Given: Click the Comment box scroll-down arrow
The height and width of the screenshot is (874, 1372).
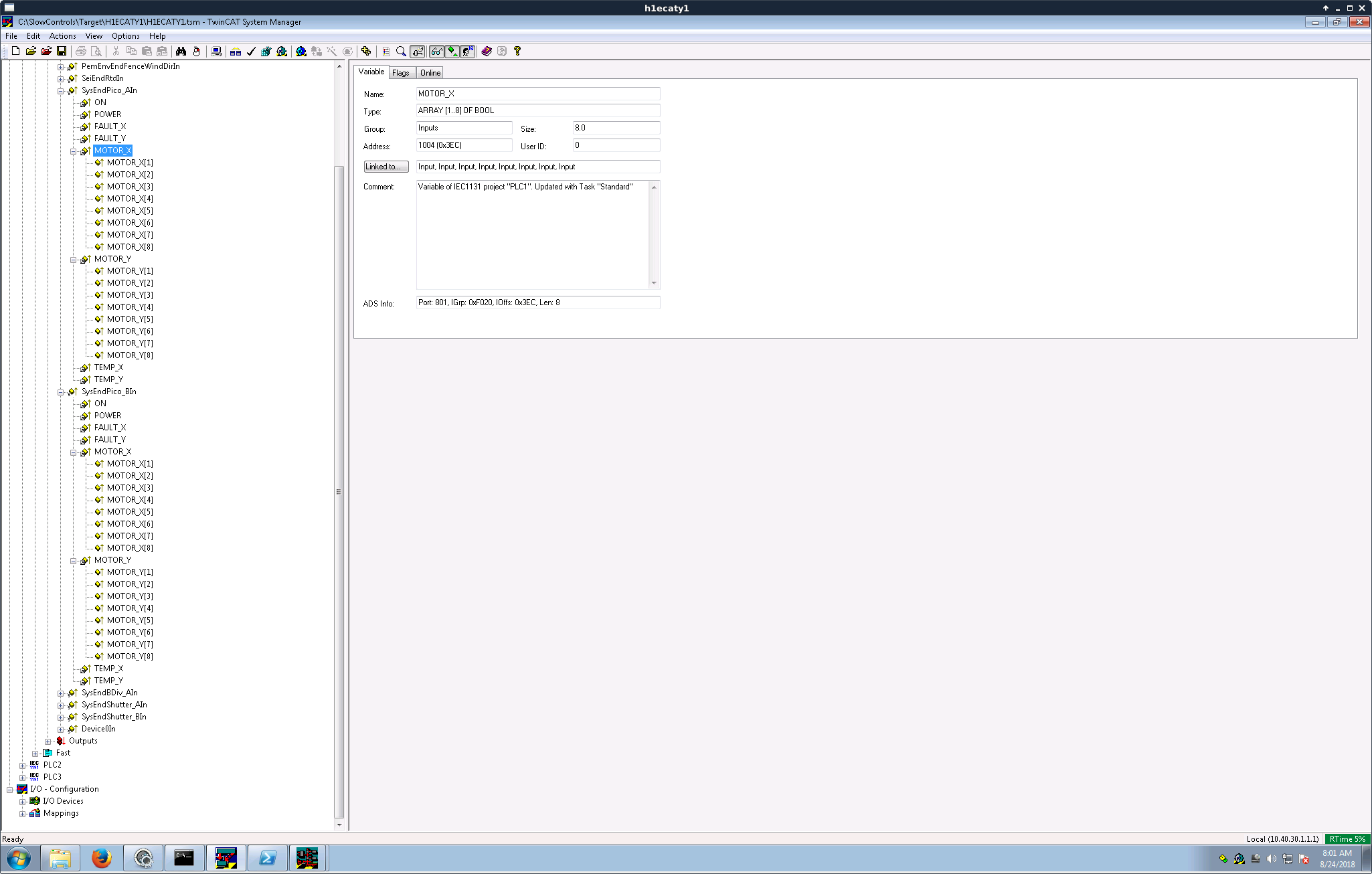Looking at the screenshot, I should [x=654, y=283].
